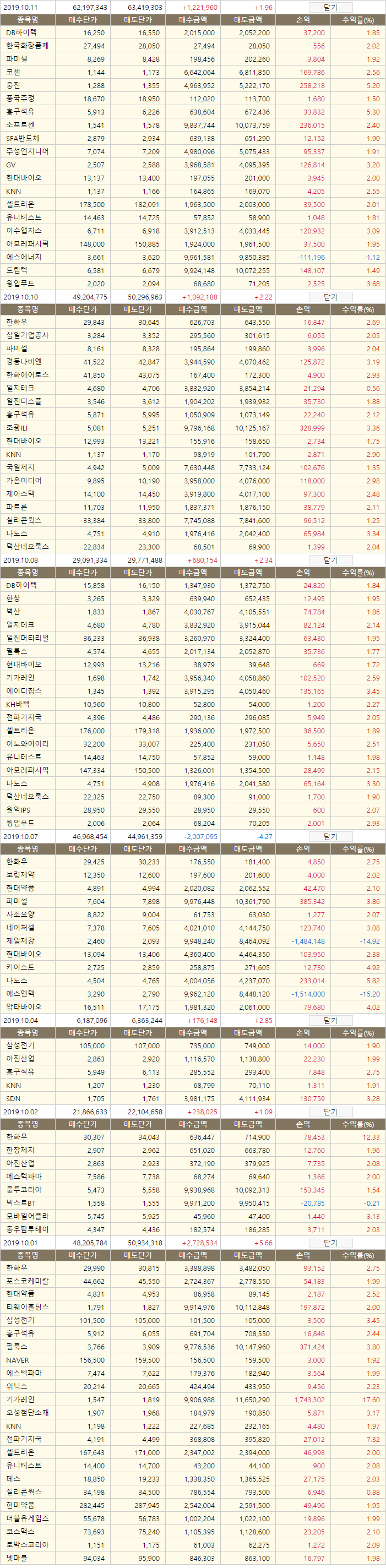Click the 한창제지 stock name

click(20, 1150)
